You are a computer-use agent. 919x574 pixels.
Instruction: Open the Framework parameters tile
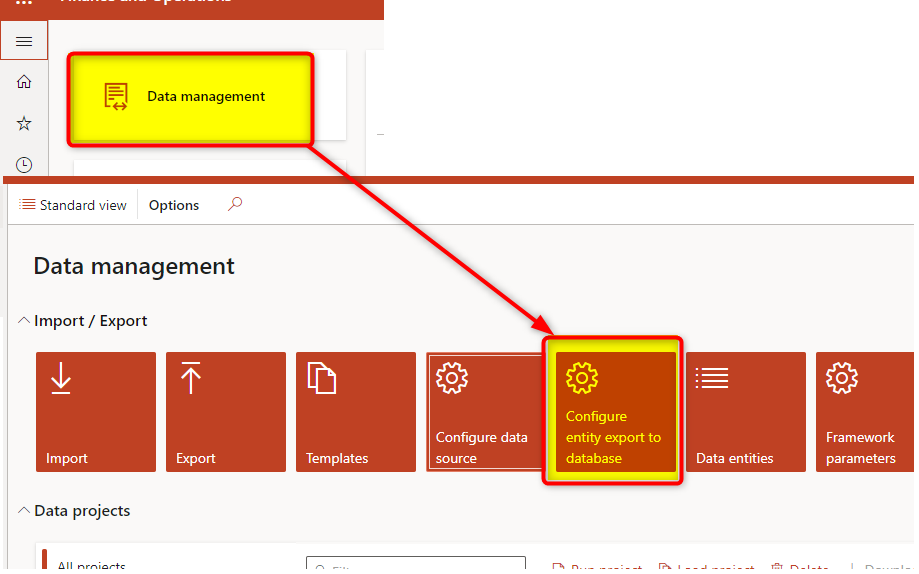tap(865, 412)
